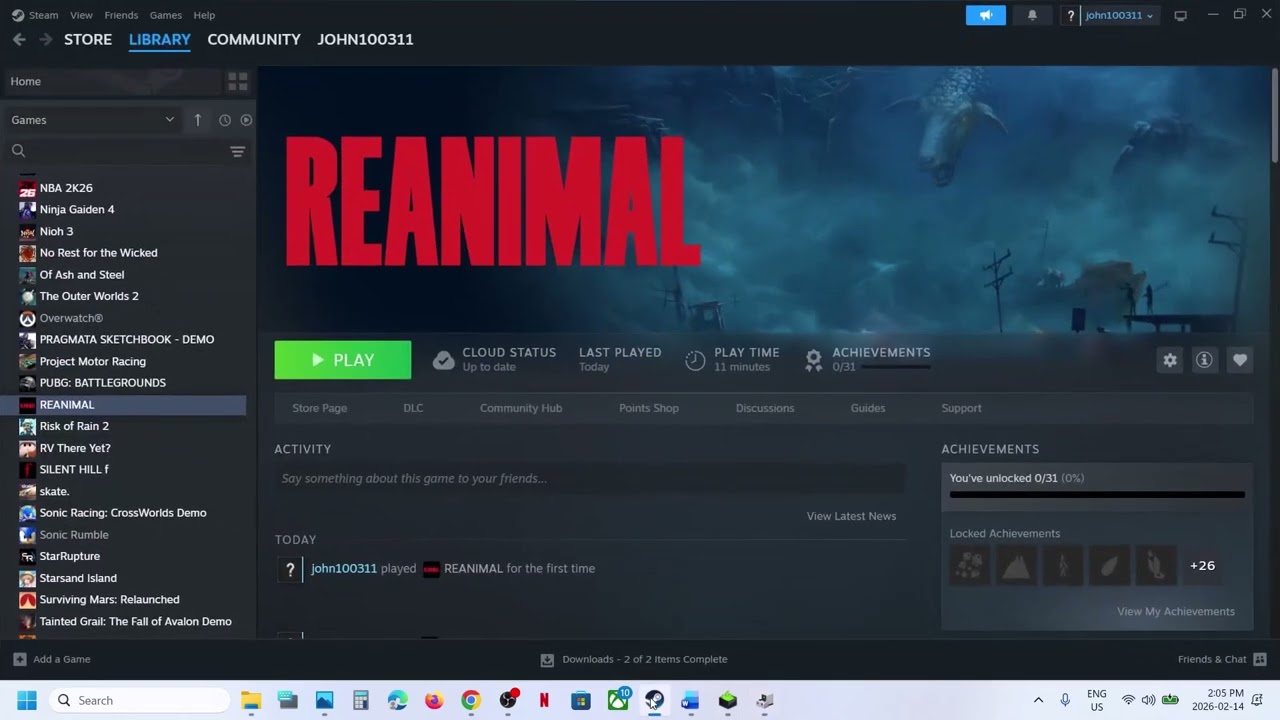The width and height of the screenshot is (1280, 720).
Task: Open the john100311 account dropdown
Action: pyautogui.click(x=1119, y=15)
